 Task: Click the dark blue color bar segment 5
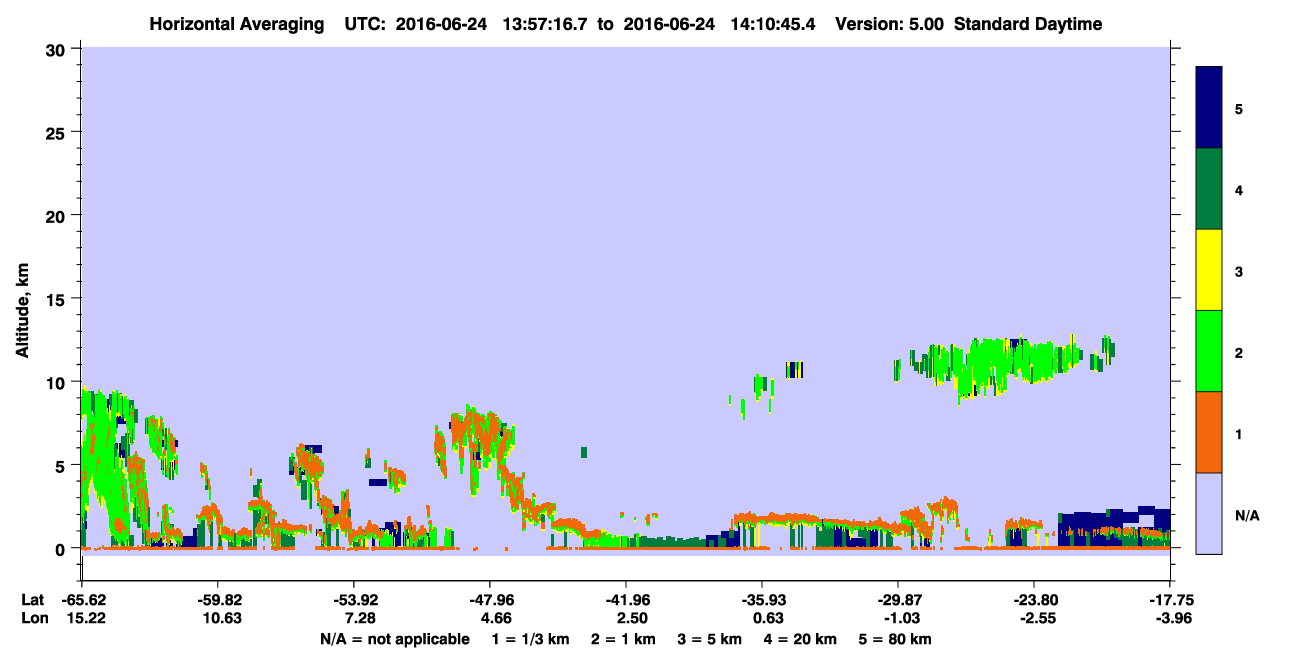click(1209, 108)
